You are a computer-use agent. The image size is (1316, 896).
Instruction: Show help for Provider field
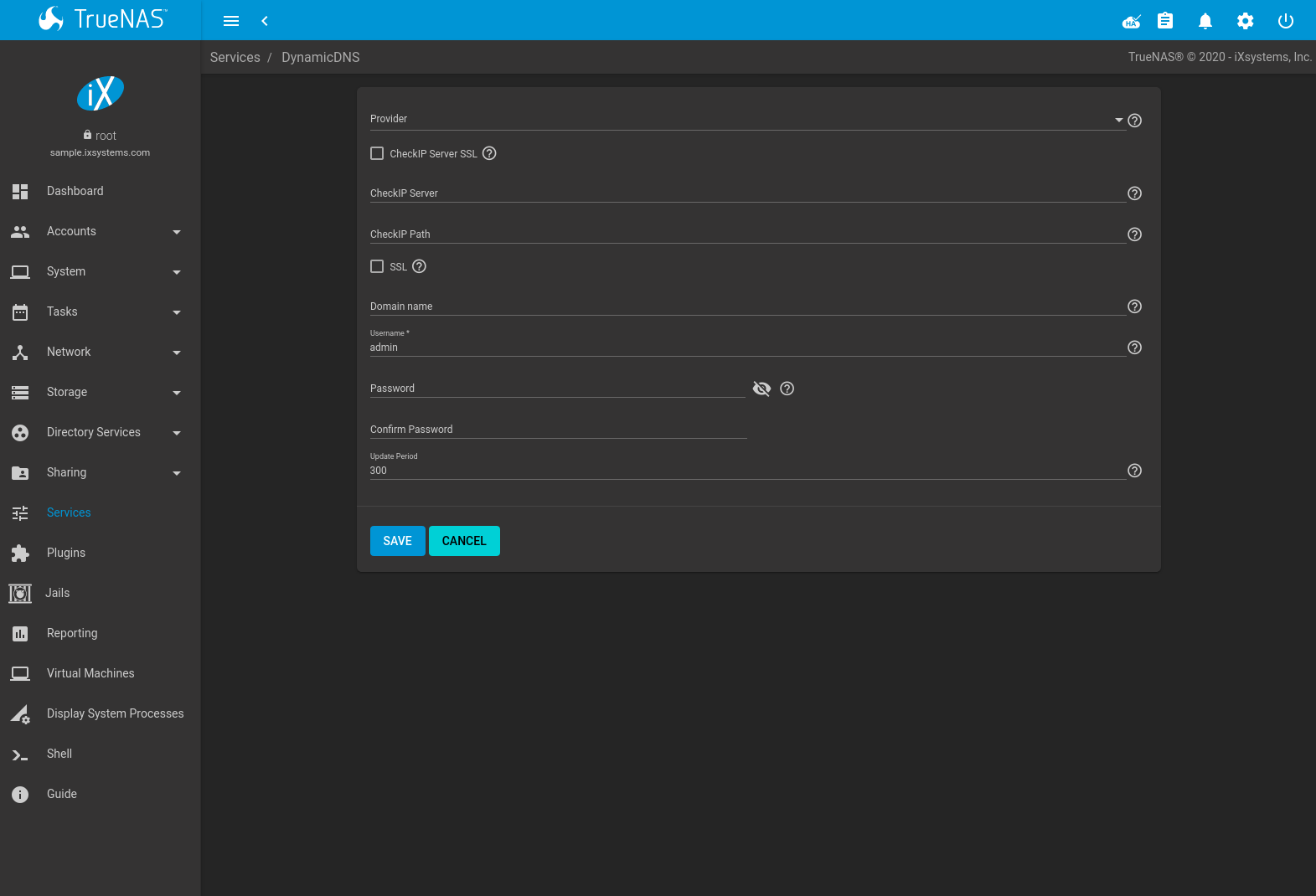1135,121
